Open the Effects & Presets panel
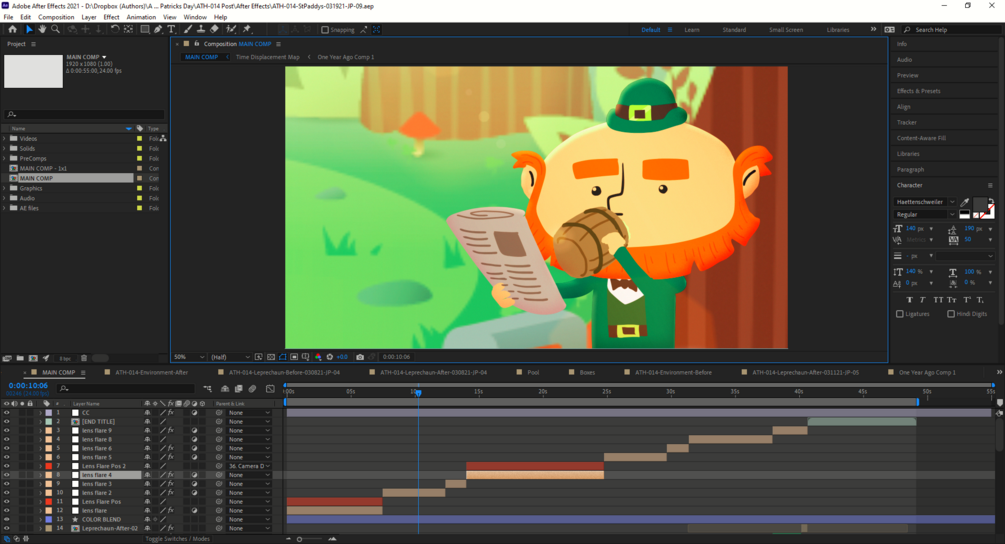Viewport: 1005px width, 544px height. point(918,91)
